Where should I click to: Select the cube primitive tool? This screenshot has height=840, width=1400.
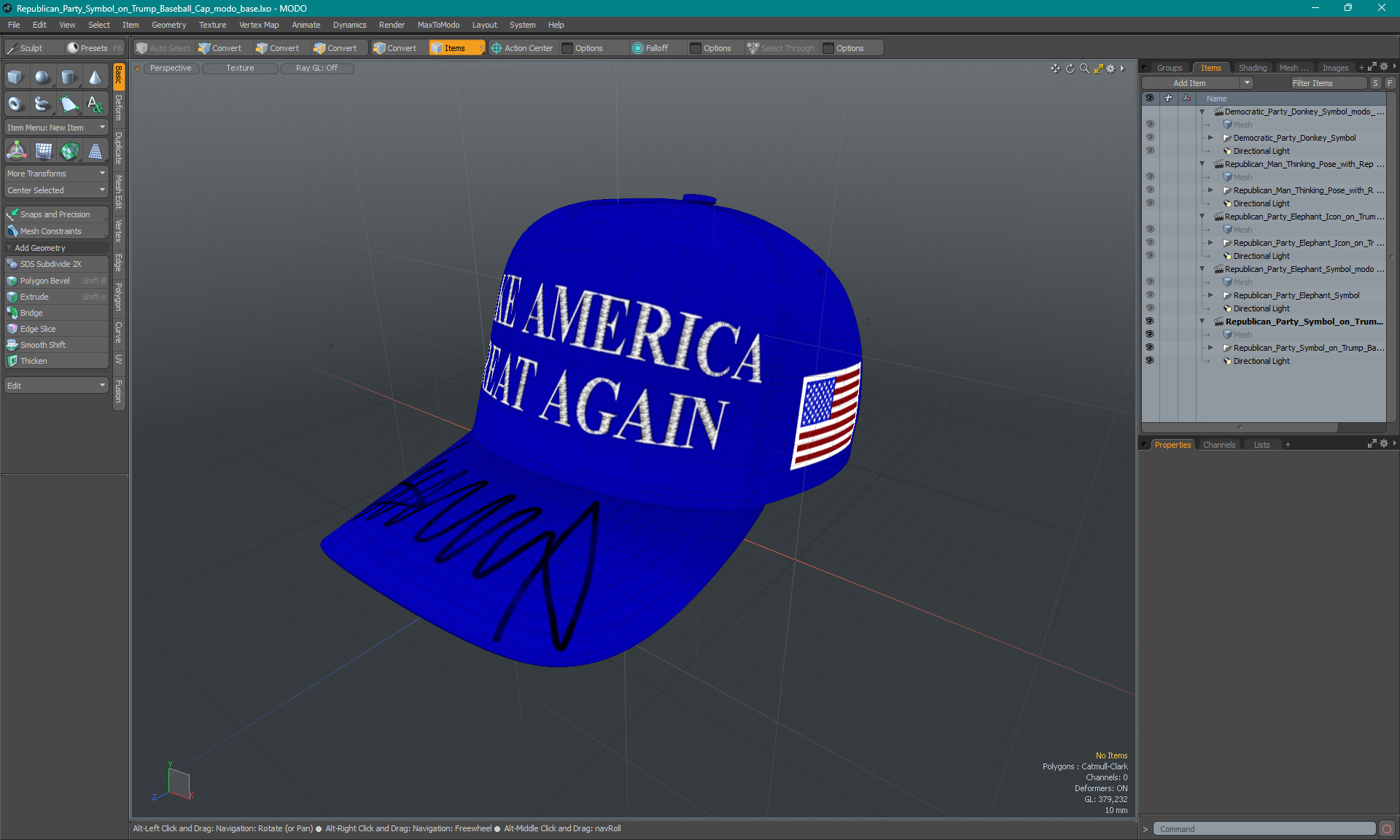tap(15, 77)
